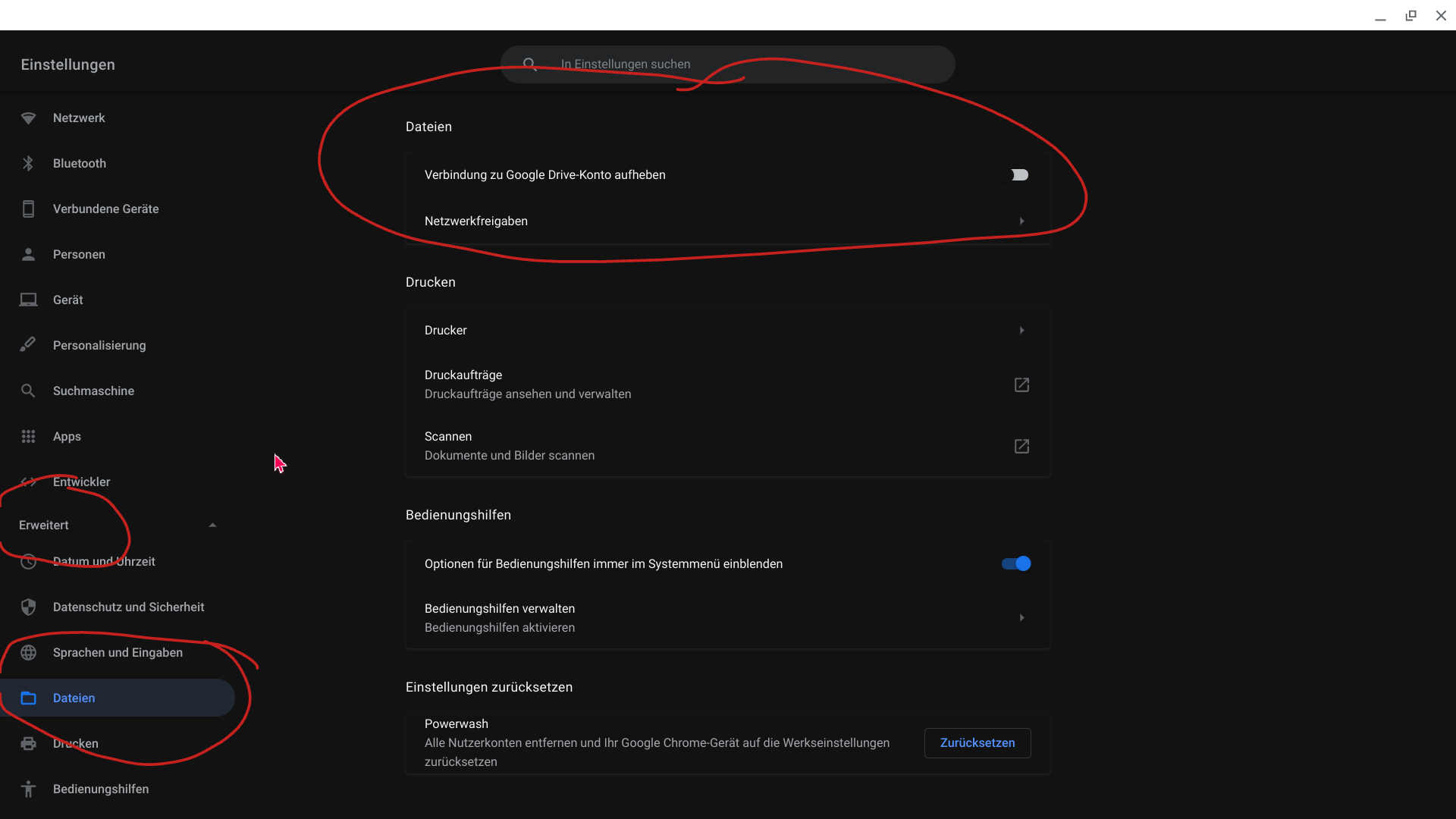Click the Apps grid icon
The width and height of the screenshot is (1456, 819).
tap(28, 437)
